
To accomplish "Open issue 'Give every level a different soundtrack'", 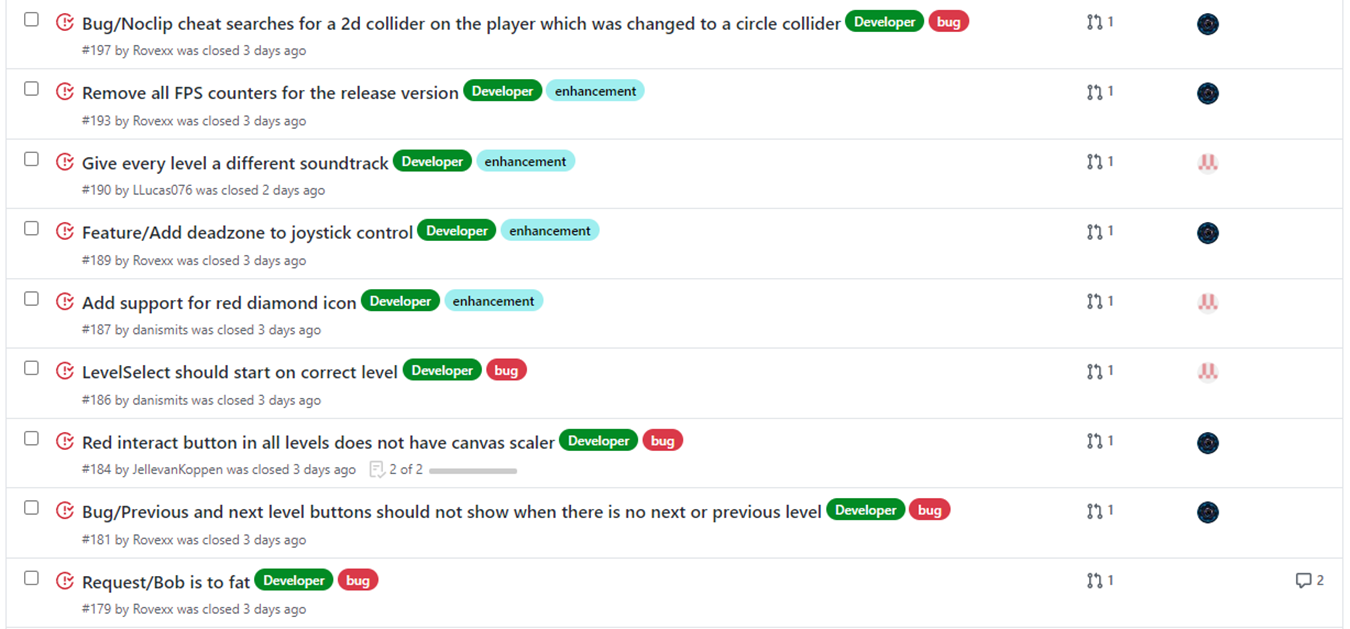I will (x=235, y=163).
